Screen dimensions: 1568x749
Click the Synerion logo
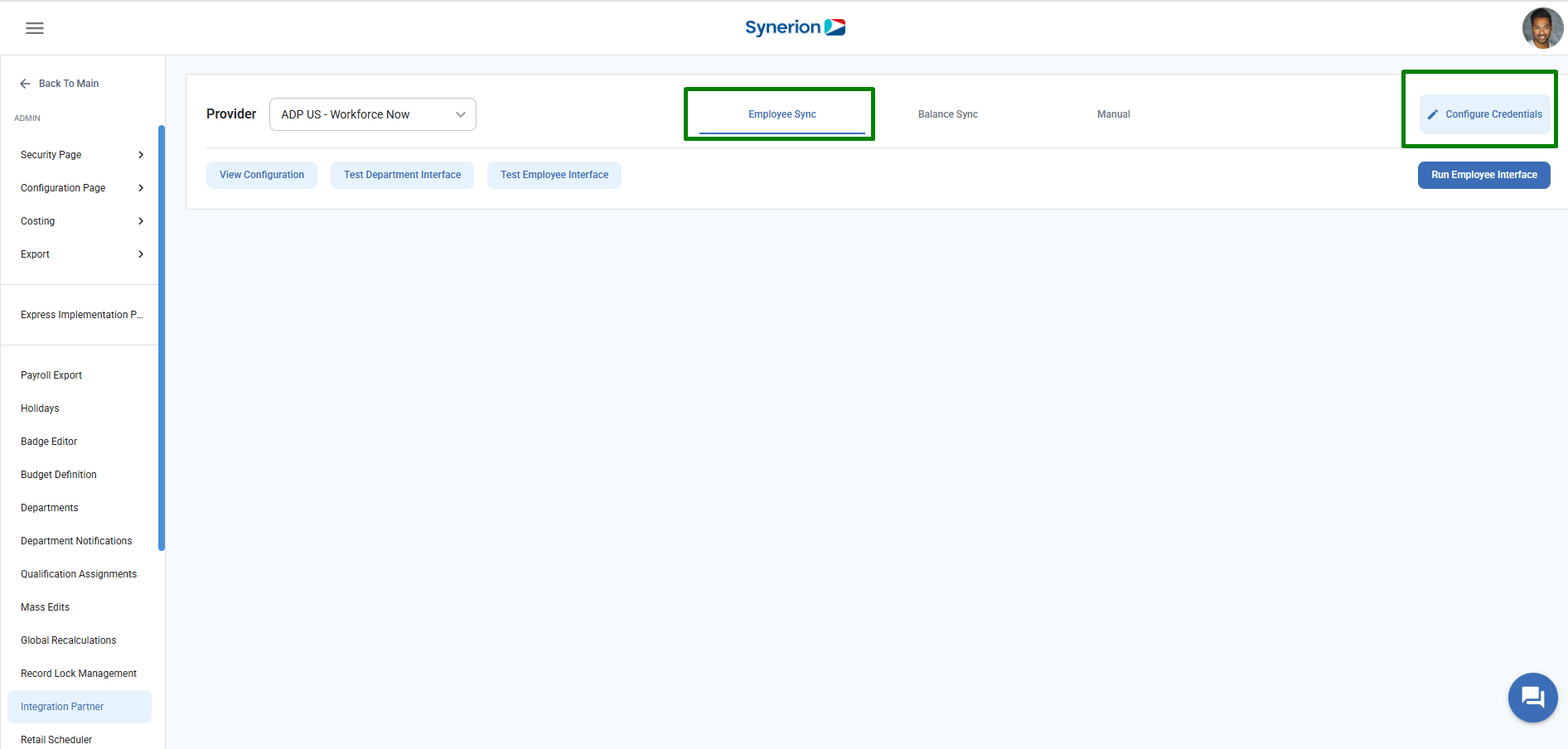[795, 27]
